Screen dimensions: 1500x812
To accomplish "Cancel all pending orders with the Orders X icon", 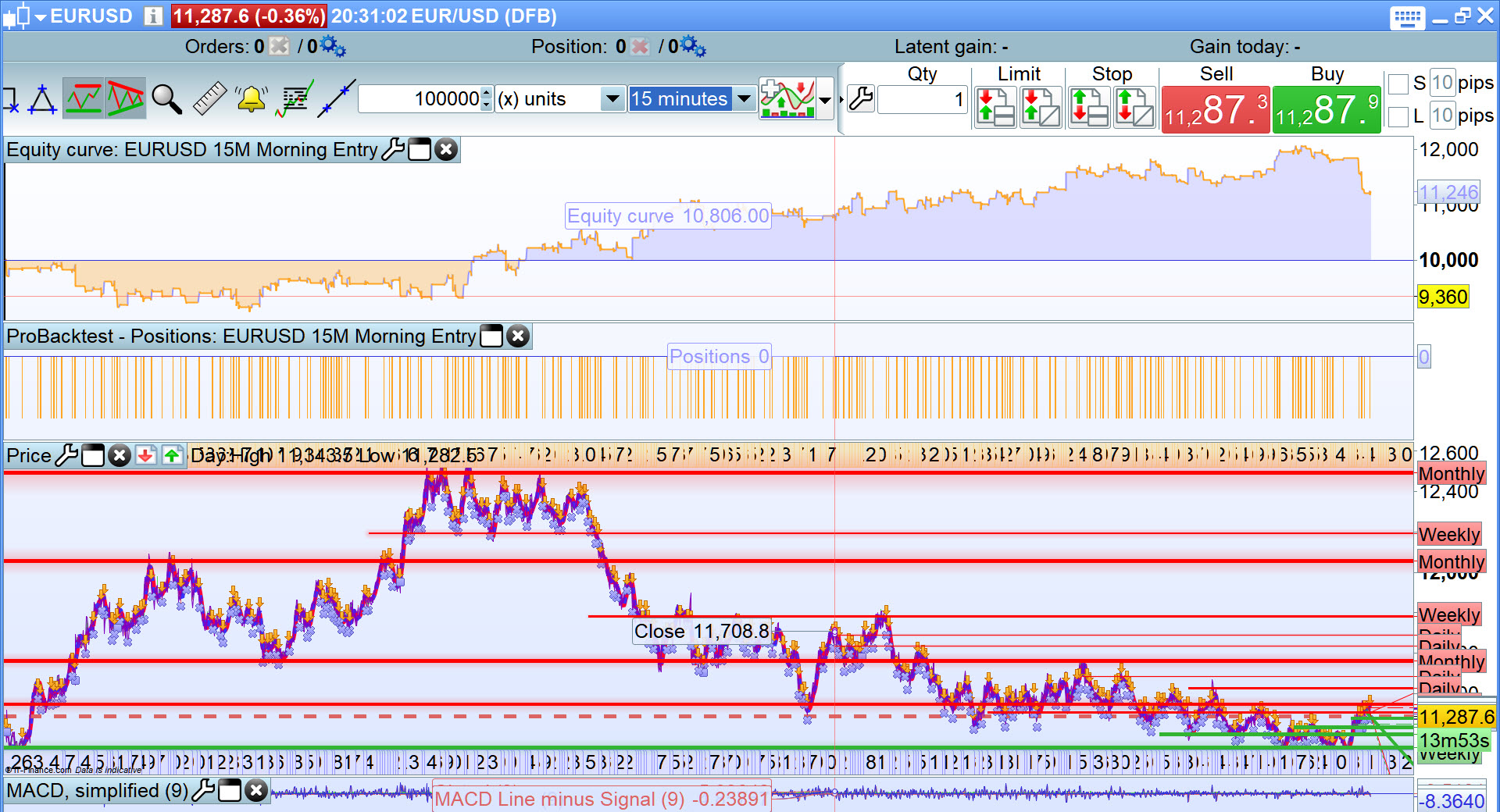I will click(279, 47).
